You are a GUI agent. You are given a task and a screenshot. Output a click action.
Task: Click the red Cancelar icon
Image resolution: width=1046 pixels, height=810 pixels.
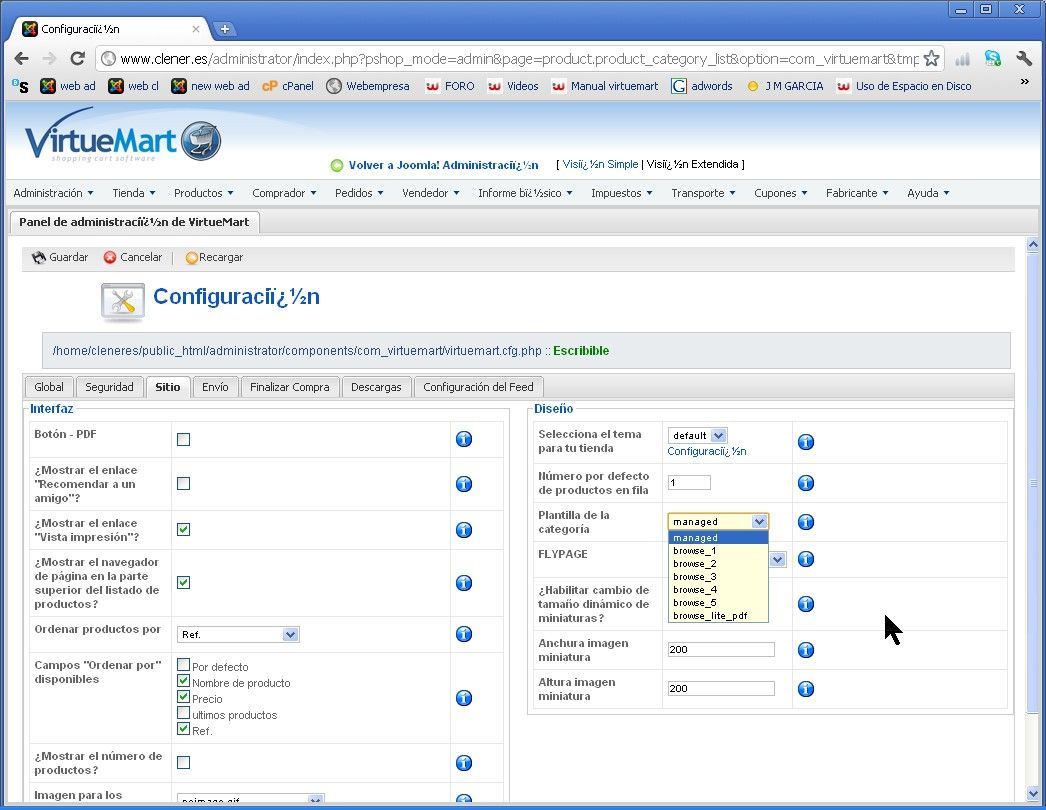(110, 258)
